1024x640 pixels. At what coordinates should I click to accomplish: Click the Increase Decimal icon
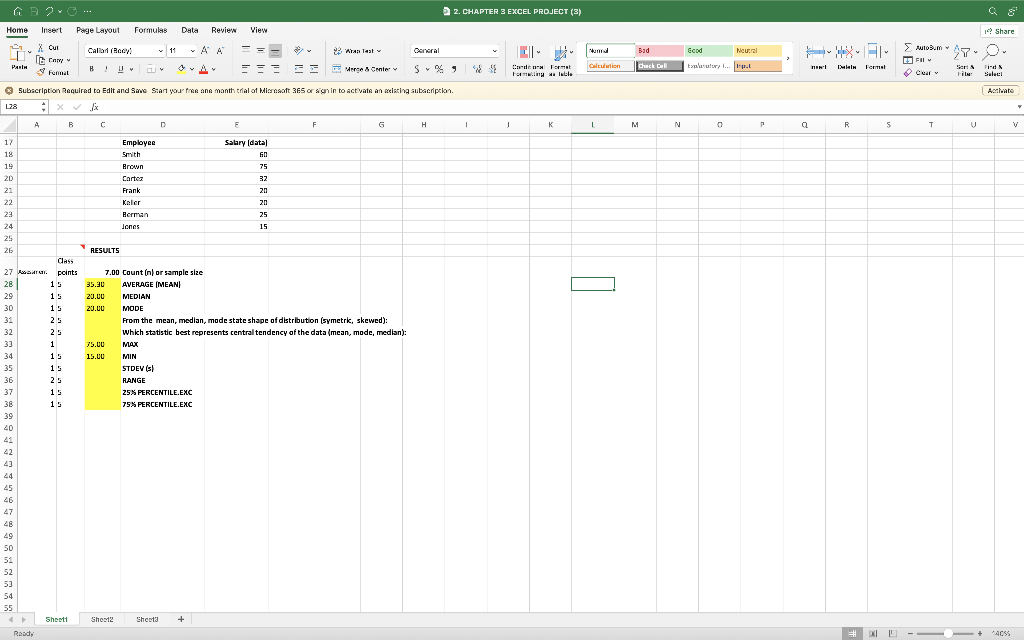pyautogui.click(x=479, y=69)
